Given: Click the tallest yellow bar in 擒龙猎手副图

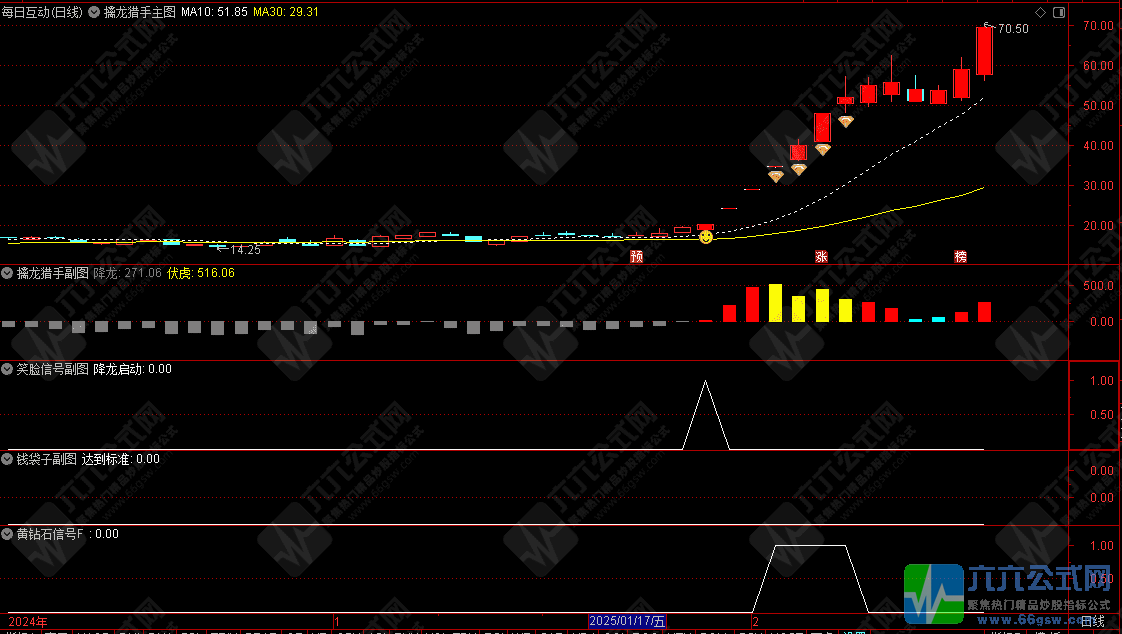Looking at the screenshot, I should [x=775, y=302].
